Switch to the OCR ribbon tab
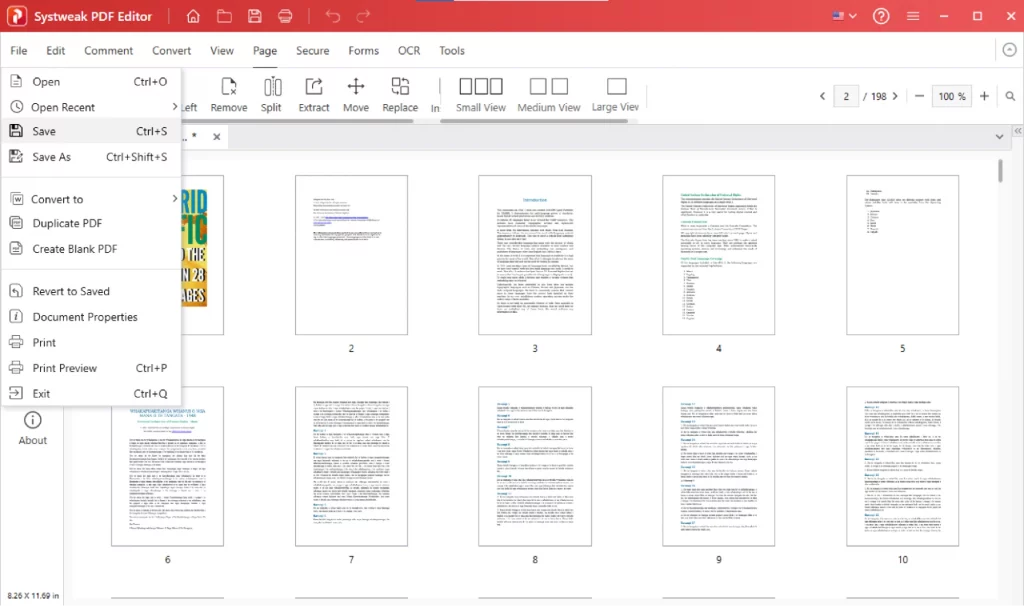Image resolution: width=1024 pixels, height=606 pixels. click(x=408, y=50)
